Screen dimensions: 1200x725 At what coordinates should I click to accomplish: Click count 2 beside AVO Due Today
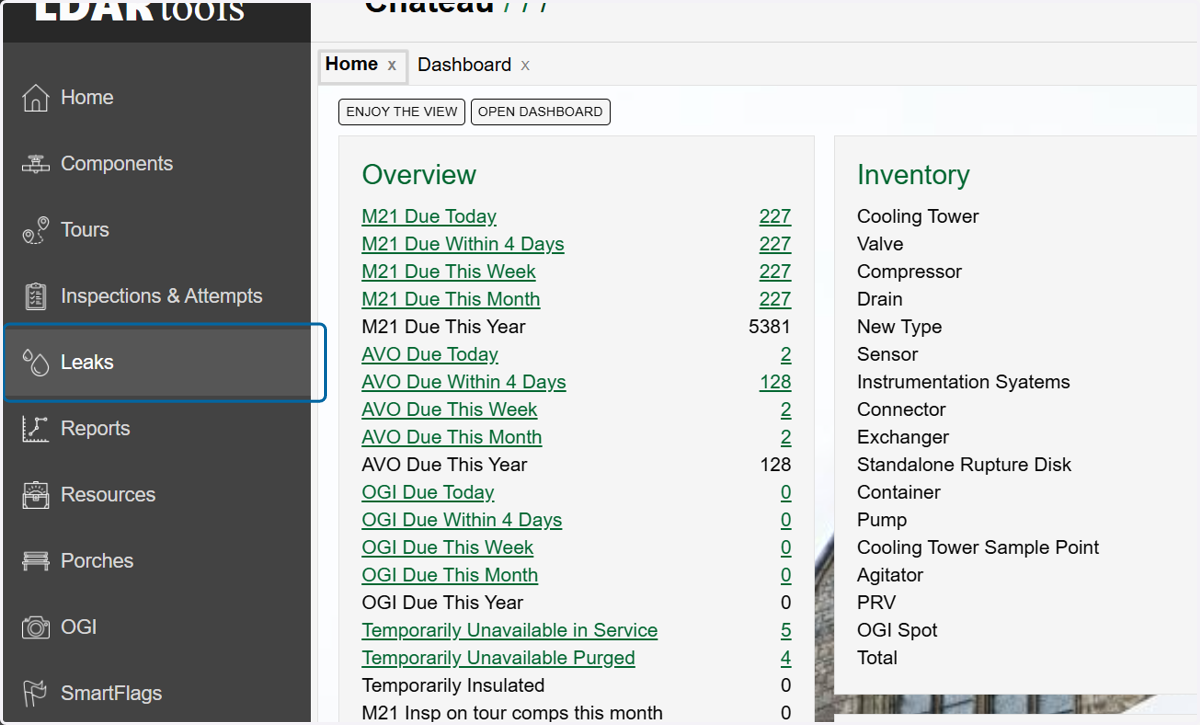point(786,355)
